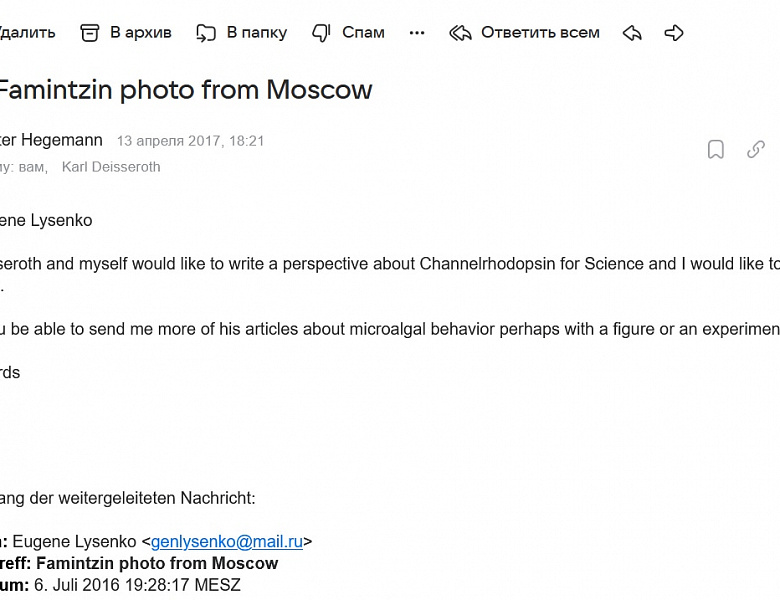780x600 pixels.
Task: Toggle the bookmark flag on this email
Action: (715, 149)
